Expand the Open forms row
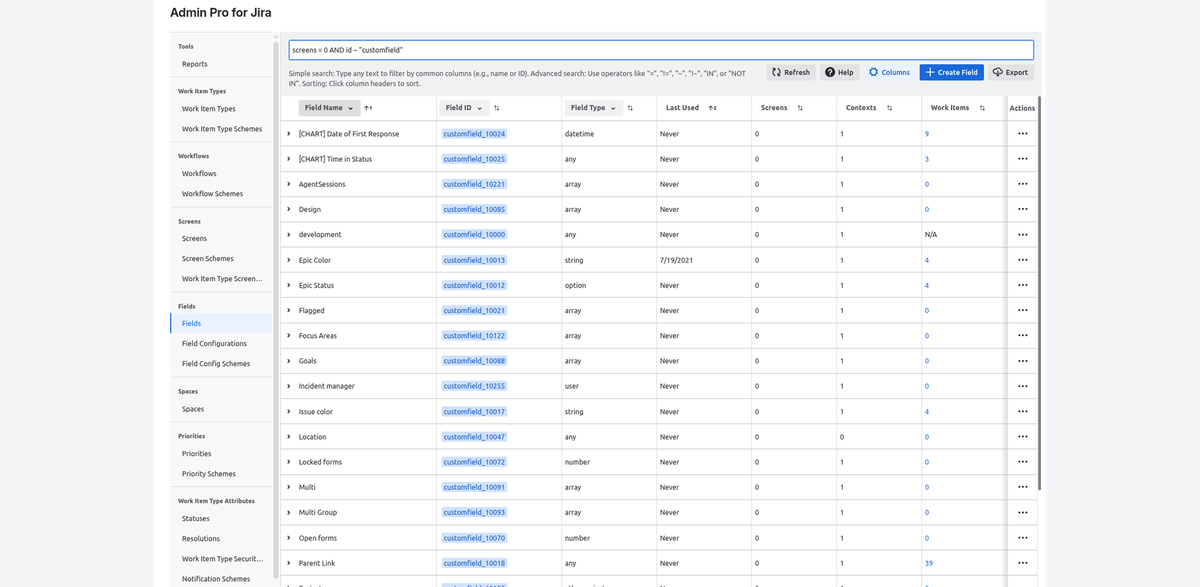Screen dimensions: 1200x587 (289, 538)
